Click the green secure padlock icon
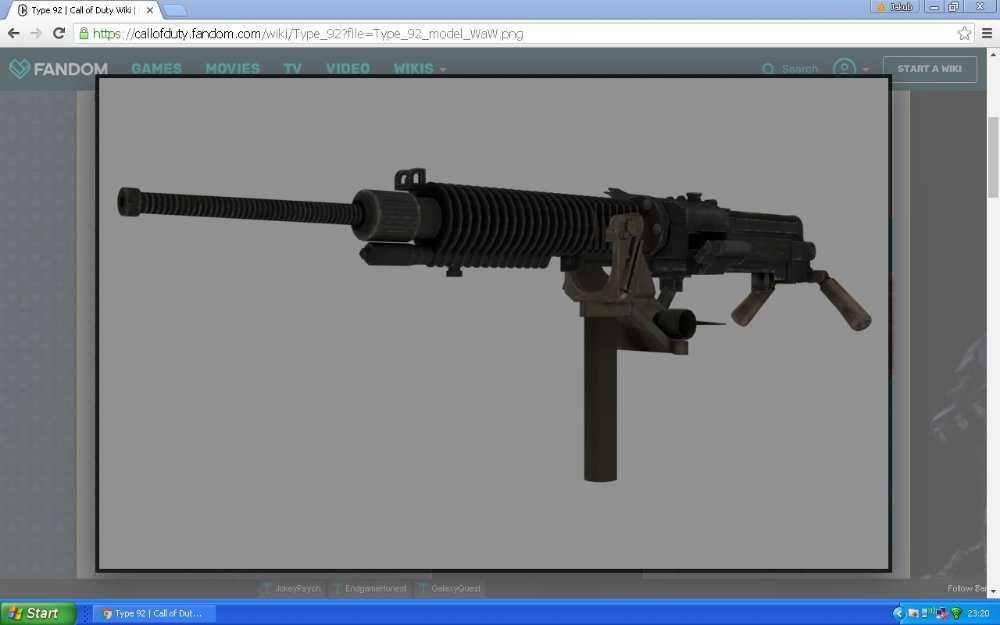 point(84,33)
